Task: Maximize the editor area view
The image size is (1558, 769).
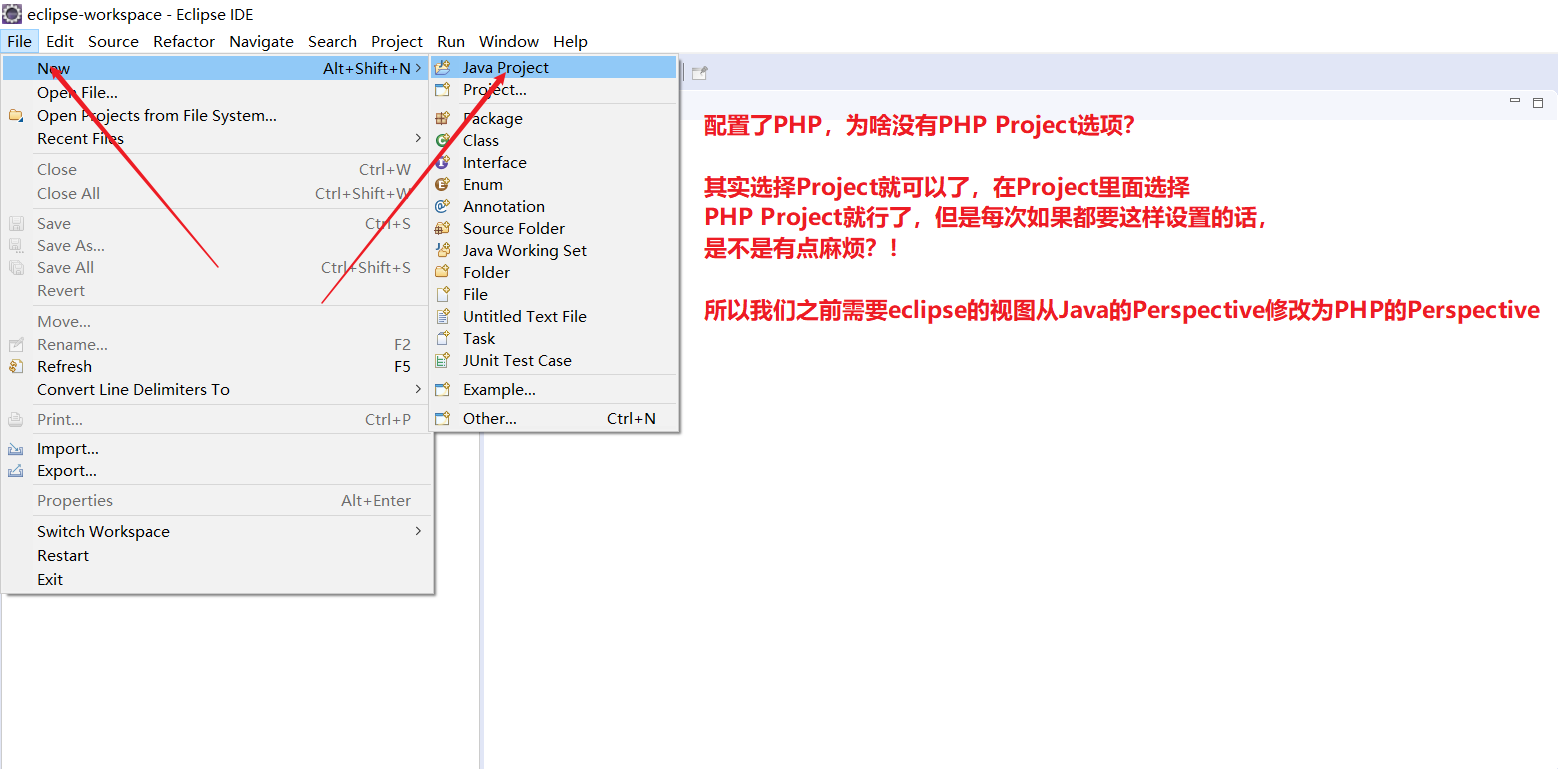Action: [x=1538, y=102]
